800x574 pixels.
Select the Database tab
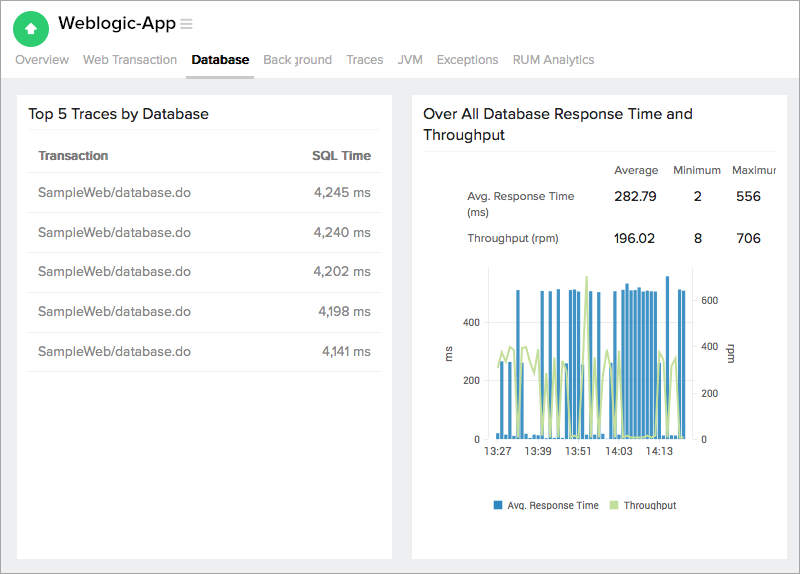(220, 60)
